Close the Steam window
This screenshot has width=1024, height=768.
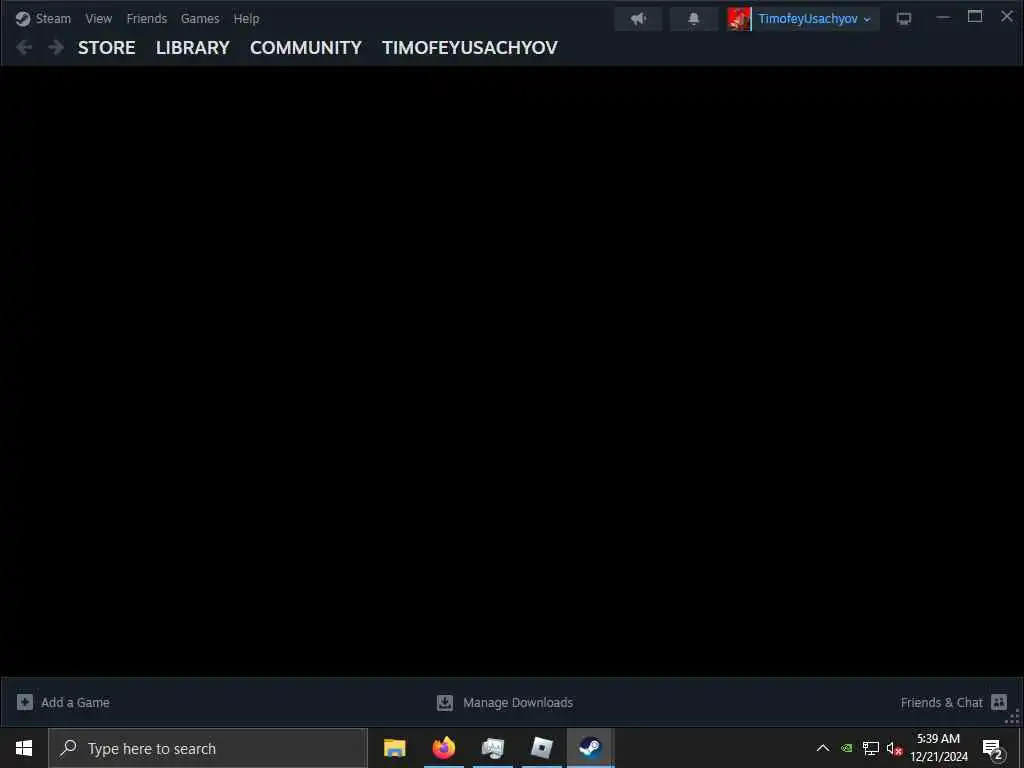1006,16
